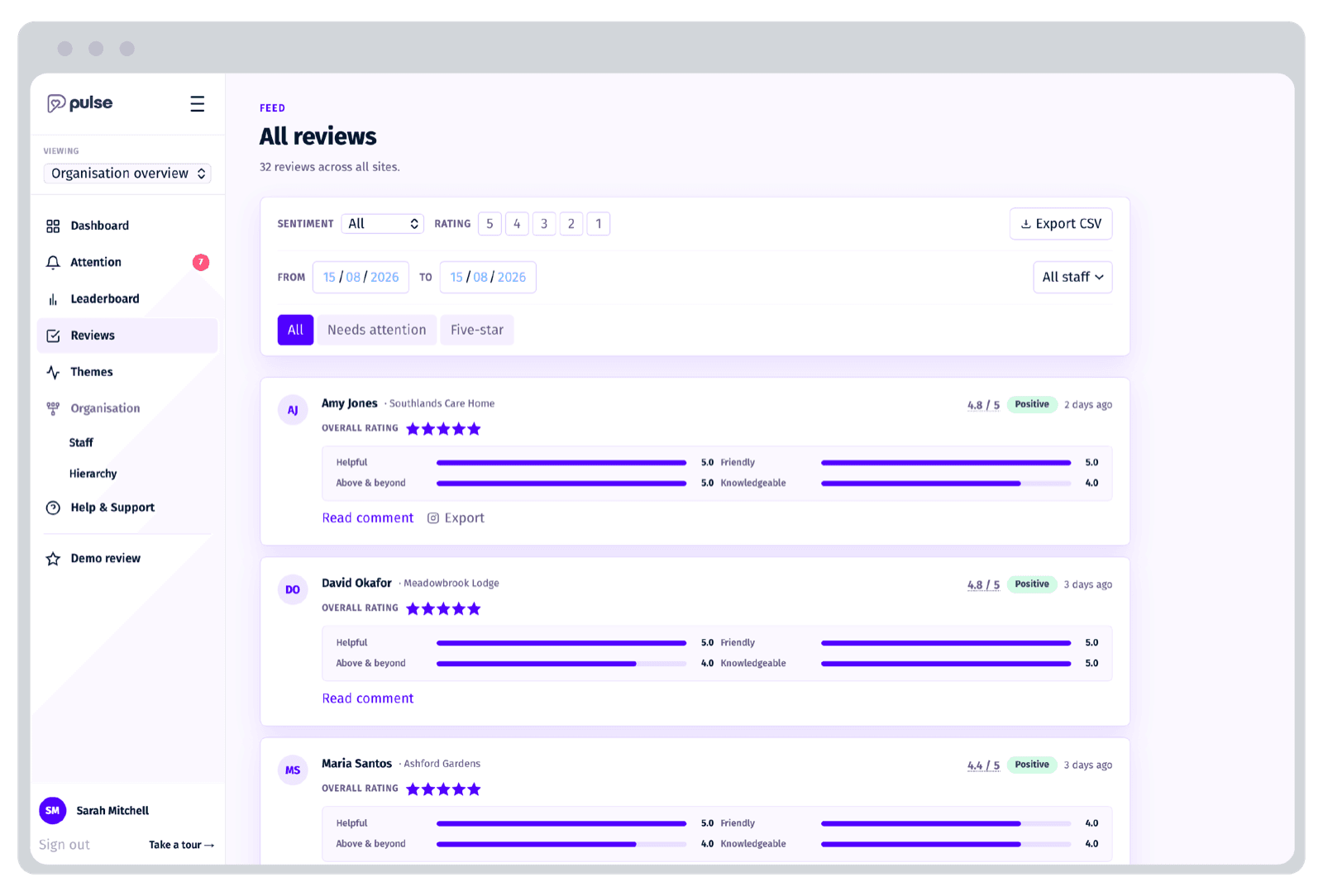The width and height of the screenshot is (1323, 896).
Task: Click the DO avatar for David Okafor
Action: tap(293, 589)
